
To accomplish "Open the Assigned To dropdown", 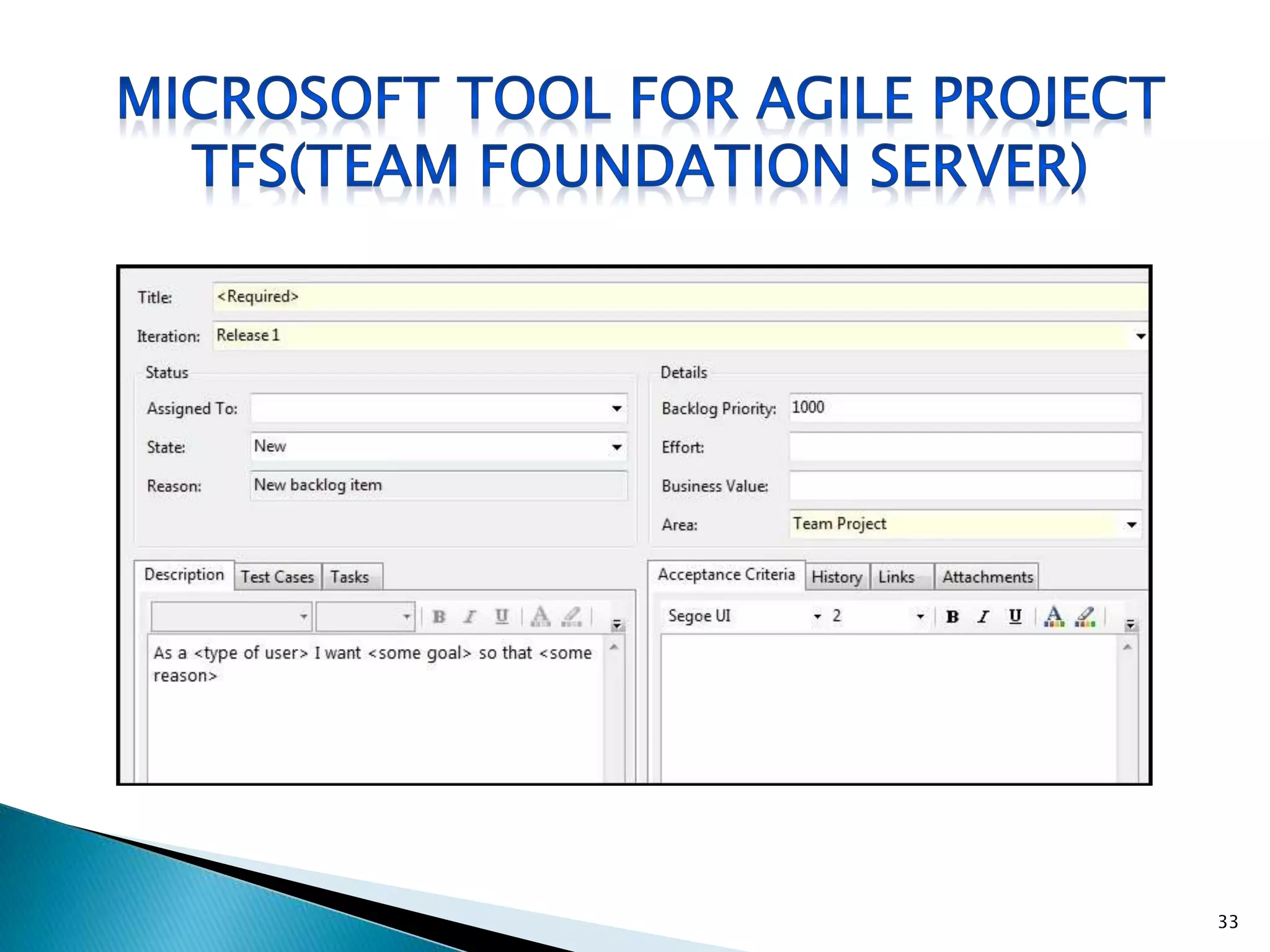I will click(616, 408).
